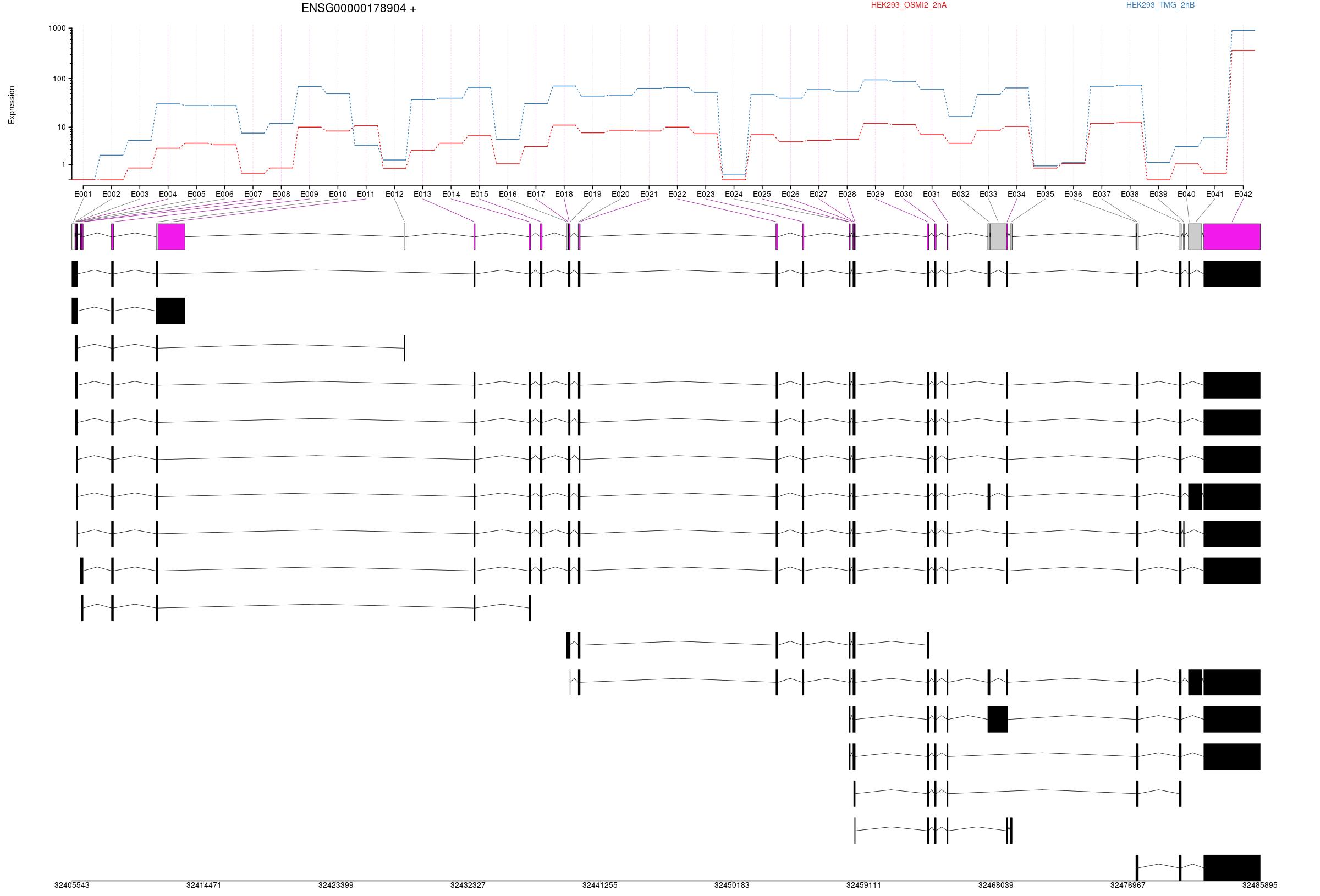Click exon label E002
This screenshot has height=896, width=1320.
[x=111, y=194]
